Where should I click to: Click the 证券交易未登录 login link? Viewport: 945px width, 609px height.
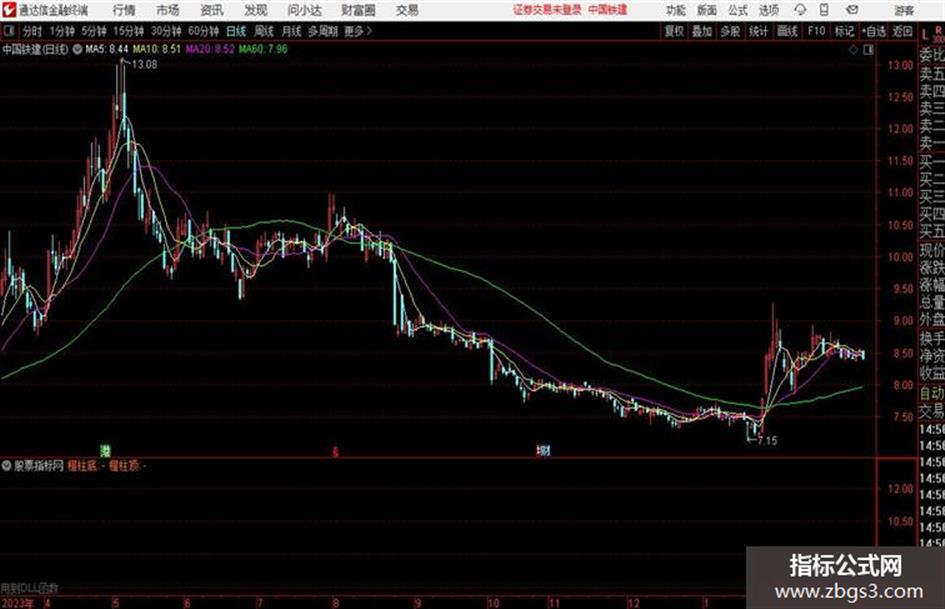pos(548,10)
